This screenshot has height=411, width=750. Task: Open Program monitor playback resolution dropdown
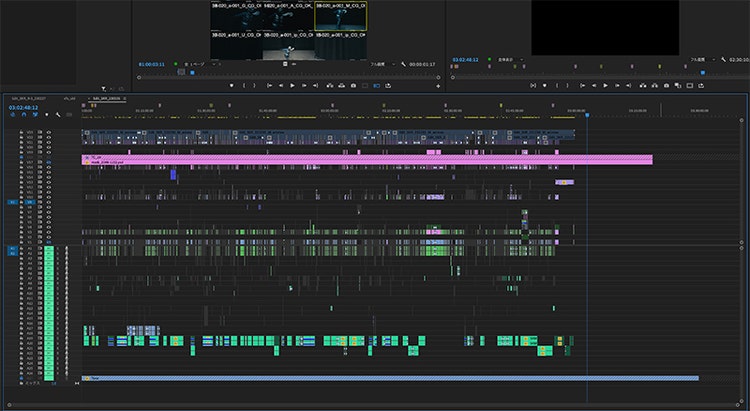[x=702, y=60]
